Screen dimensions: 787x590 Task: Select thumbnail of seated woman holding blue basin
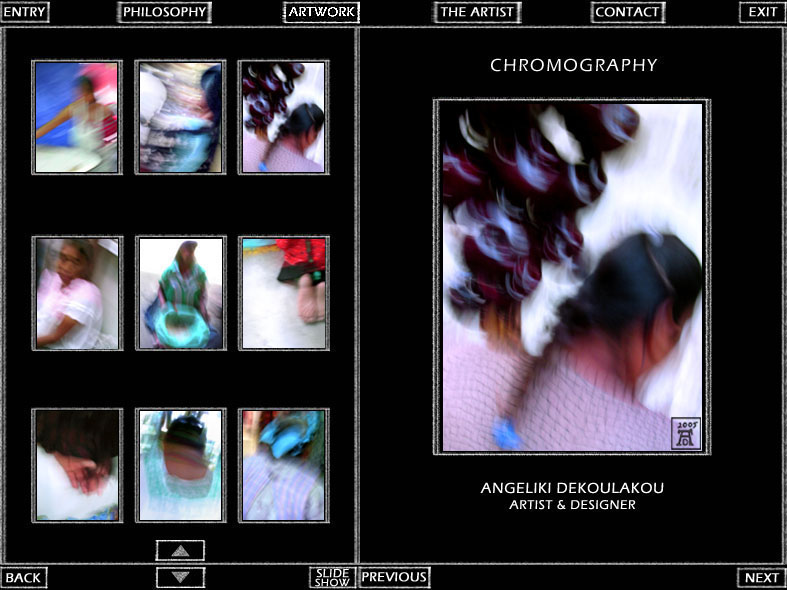click(180, 293)
